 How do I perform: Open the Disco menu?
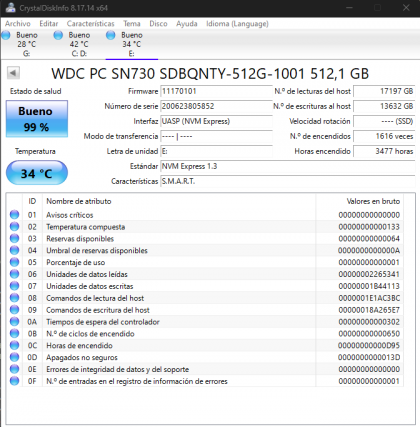pos(158,24)
